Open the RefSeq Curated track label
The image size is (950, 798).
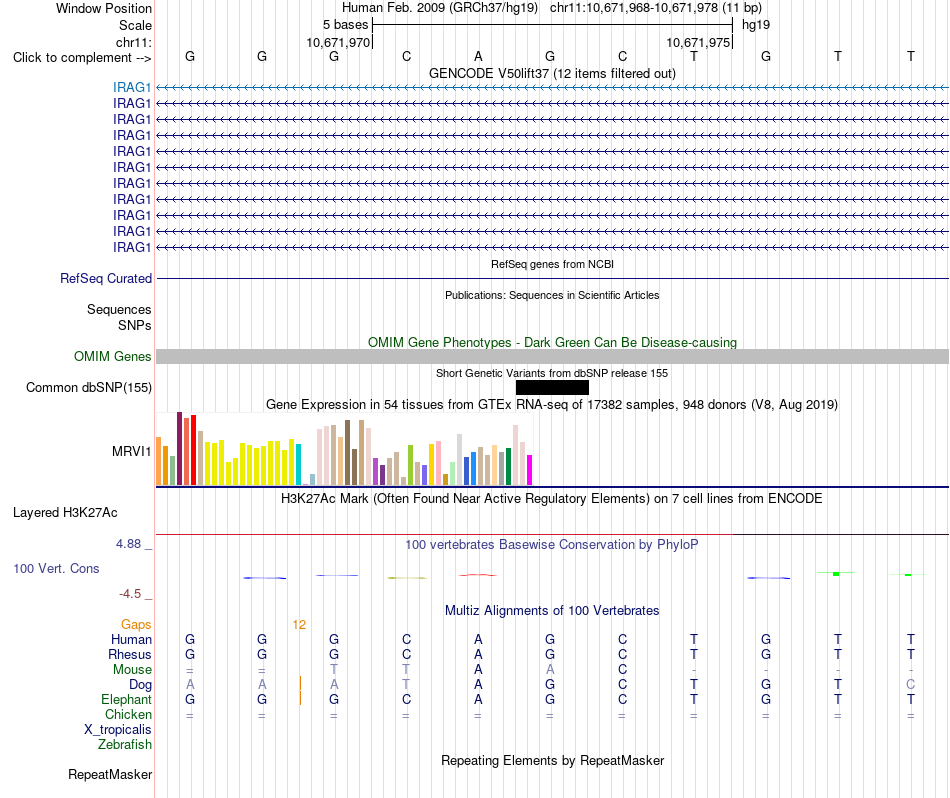click(106, 279)
